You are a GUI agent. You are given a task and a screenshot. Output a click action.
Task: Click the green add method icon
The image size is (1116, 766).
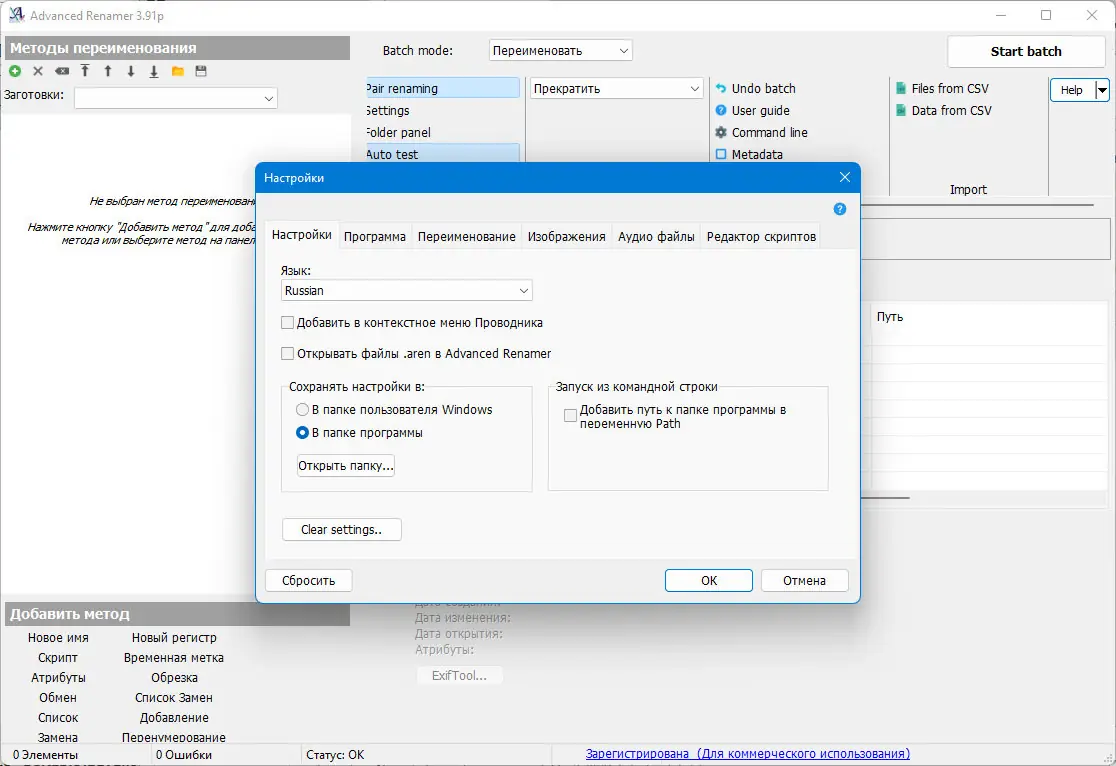15,71
